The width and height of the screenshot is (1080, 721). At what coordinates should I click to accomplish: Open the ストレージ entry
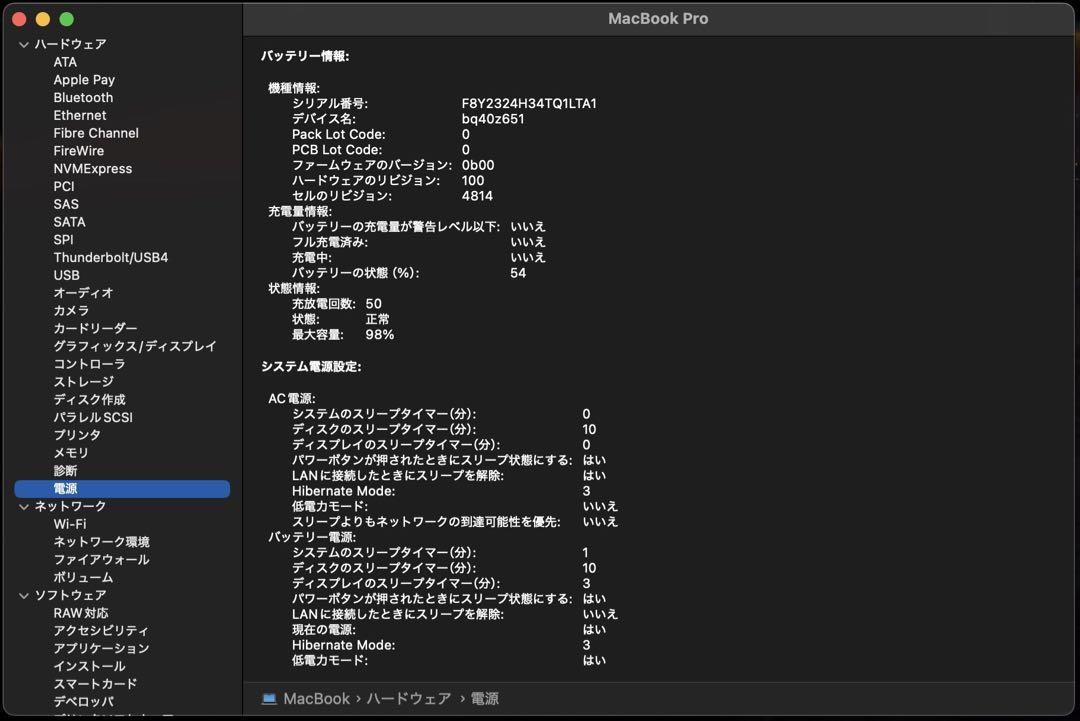[x=83, y=382]
